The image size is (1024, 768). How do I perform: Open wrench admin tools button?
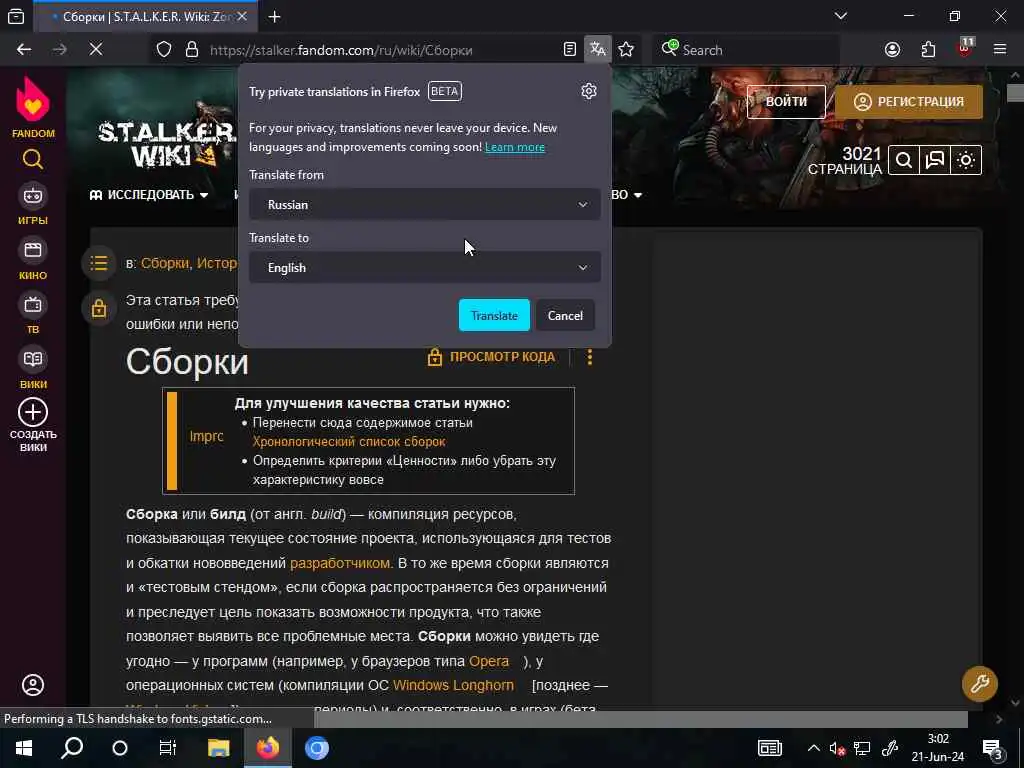tap(980, 684)
